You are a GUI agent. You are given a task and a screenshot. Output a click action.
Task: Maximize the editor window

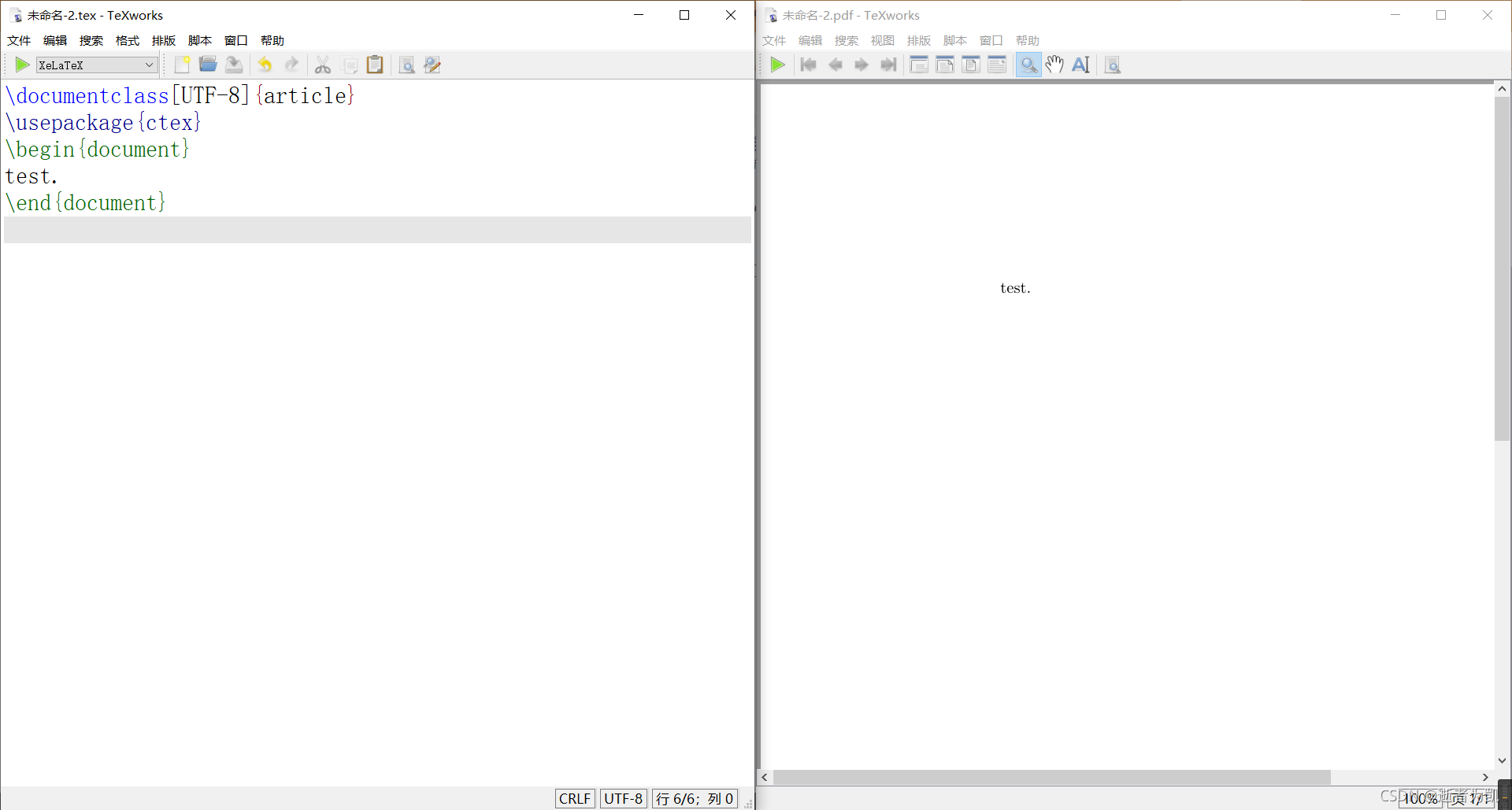tap(684, 15)
